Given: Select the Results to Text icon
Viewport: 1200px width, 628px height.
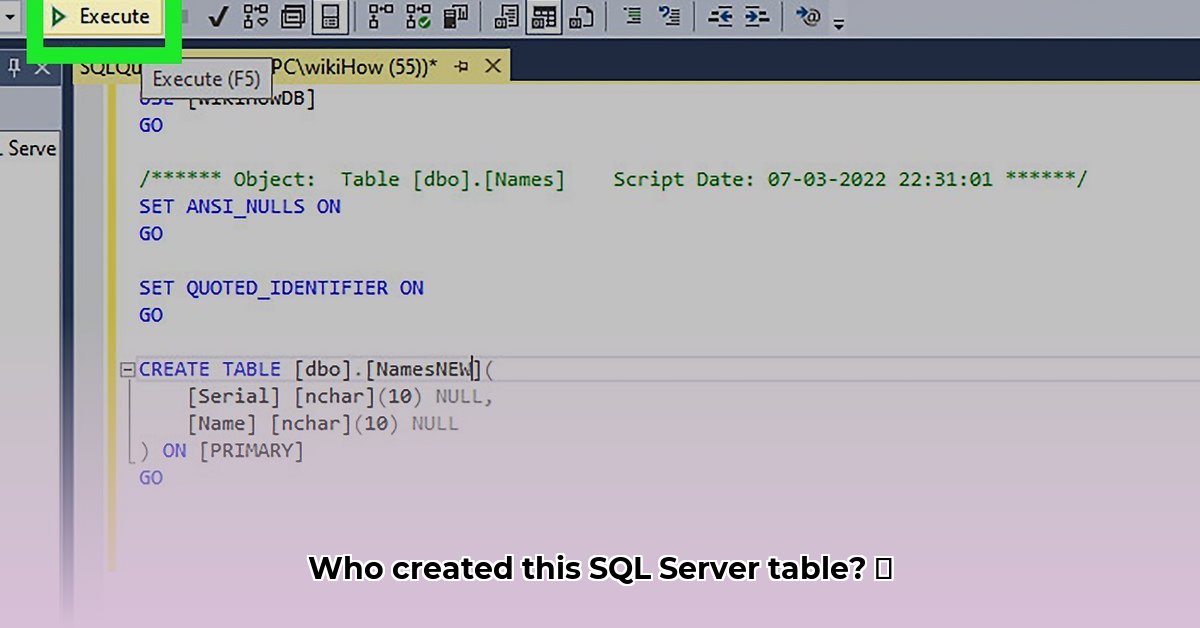Looking at the screenshot, I should pos(507,17).
